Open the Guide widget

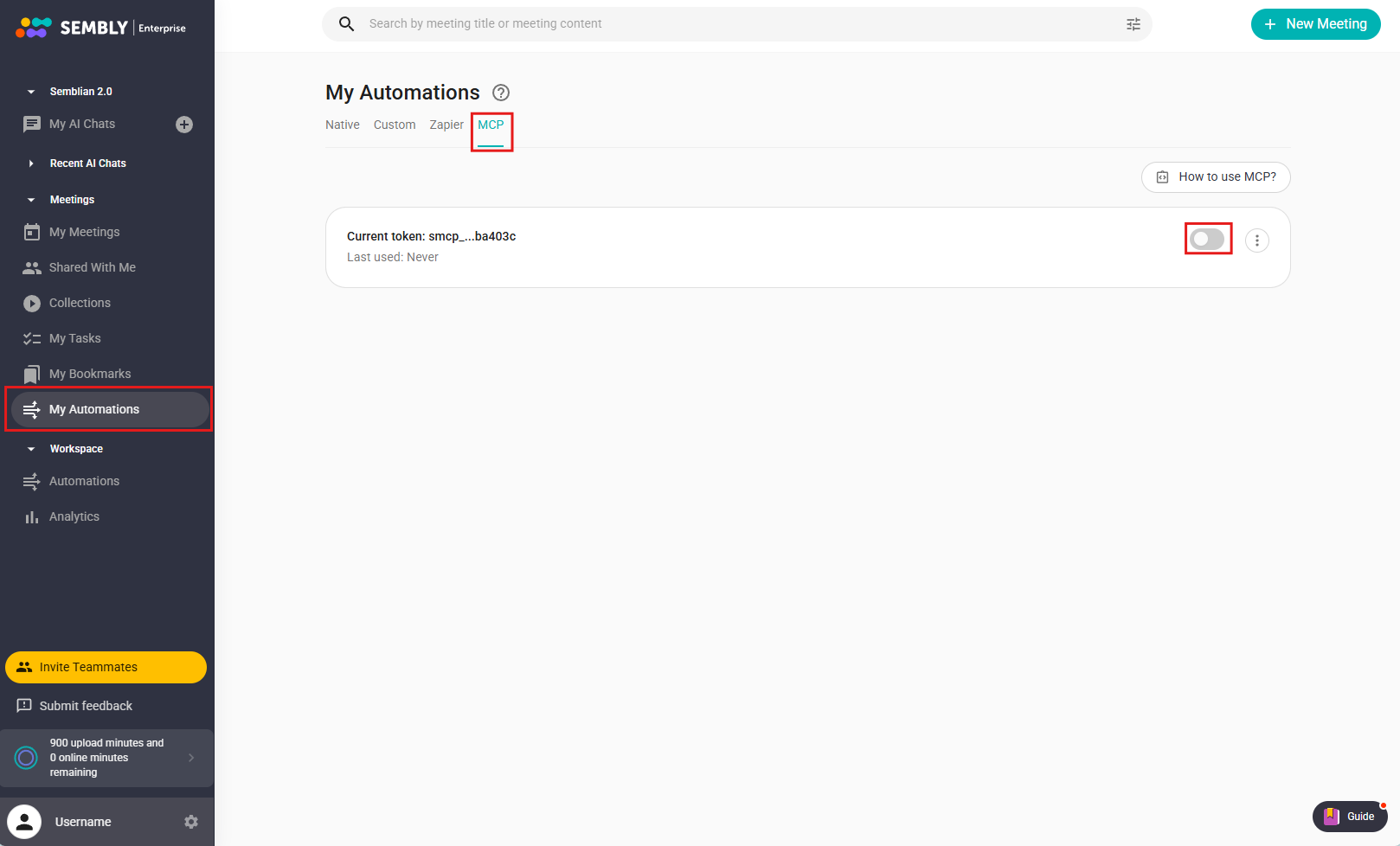[x=1349, y=816]
